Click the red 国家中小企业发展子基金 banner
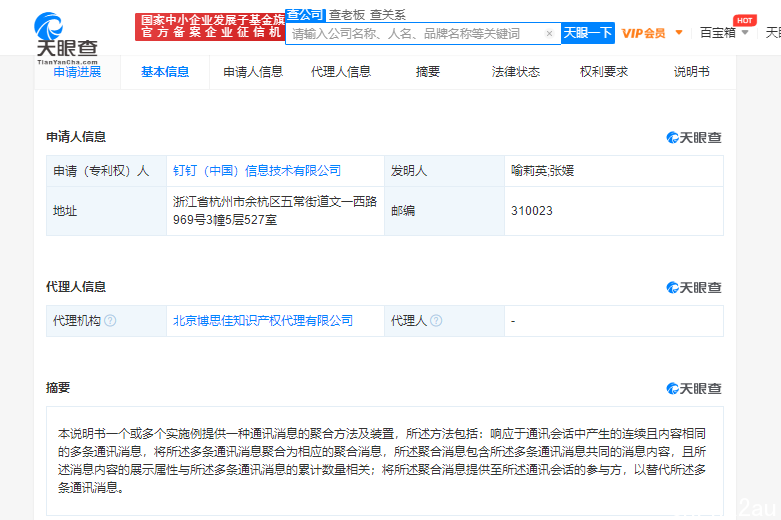781x520 pixels. tap(210, 26)
